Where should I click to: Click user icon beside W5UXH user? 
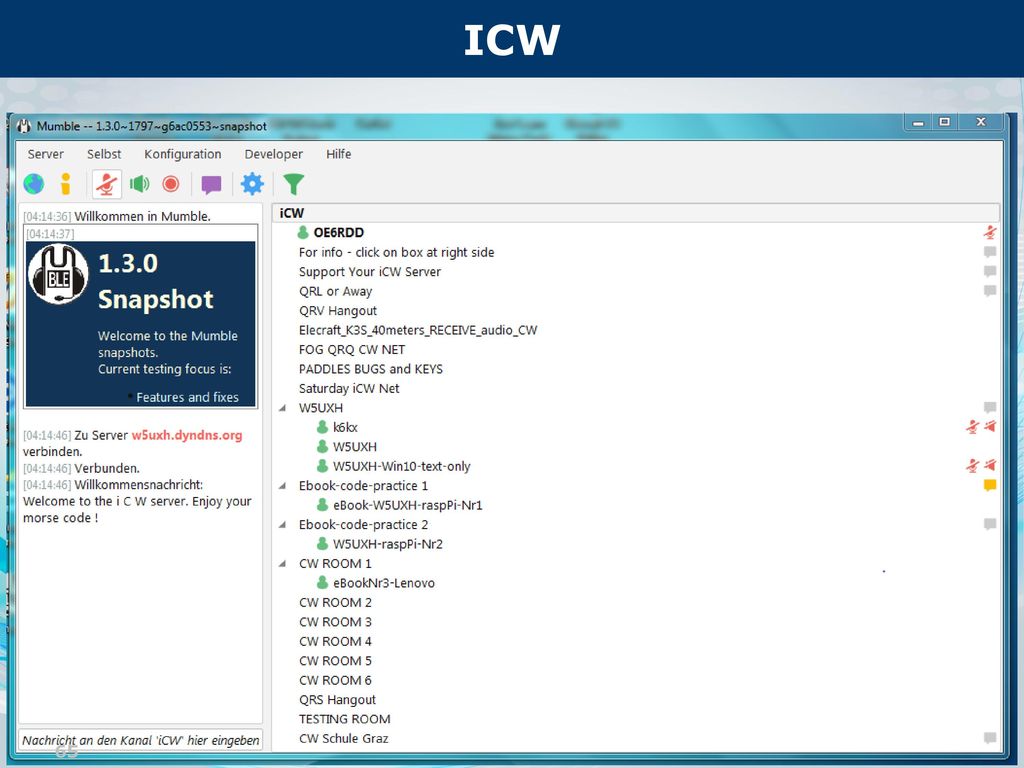coord(322,447)
